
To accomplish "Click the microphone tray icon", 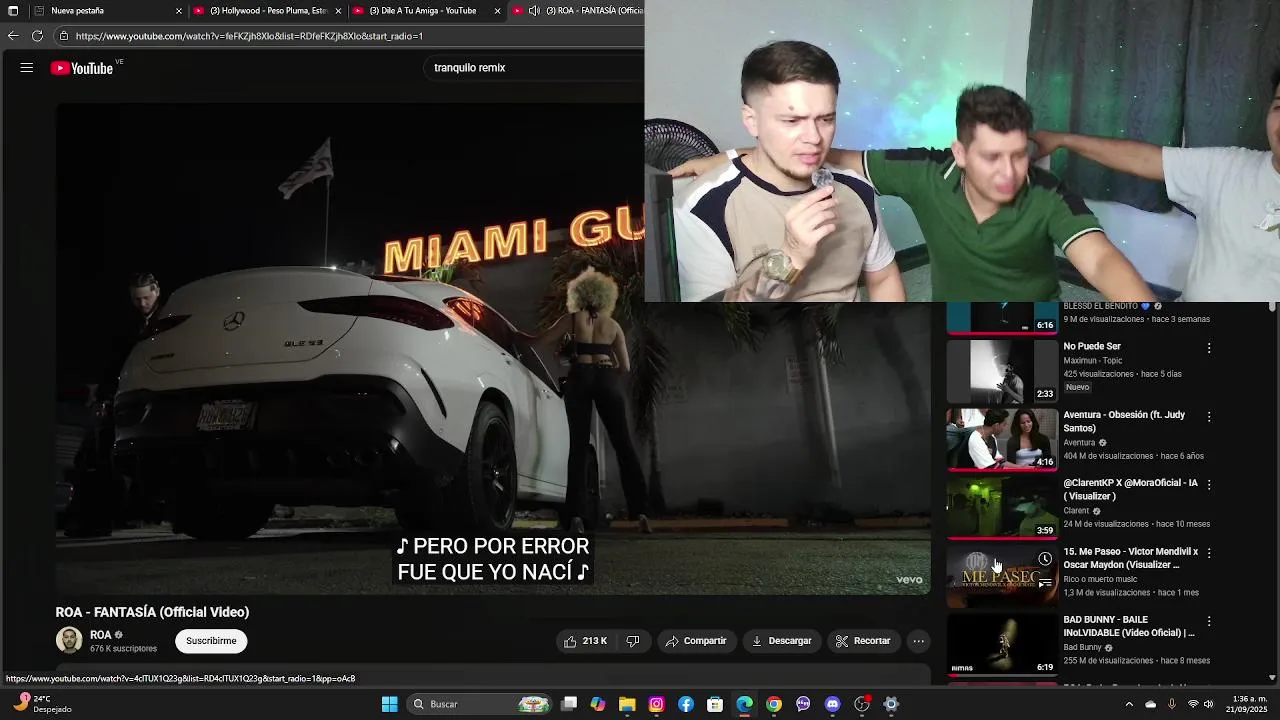I will point(1172,704).
